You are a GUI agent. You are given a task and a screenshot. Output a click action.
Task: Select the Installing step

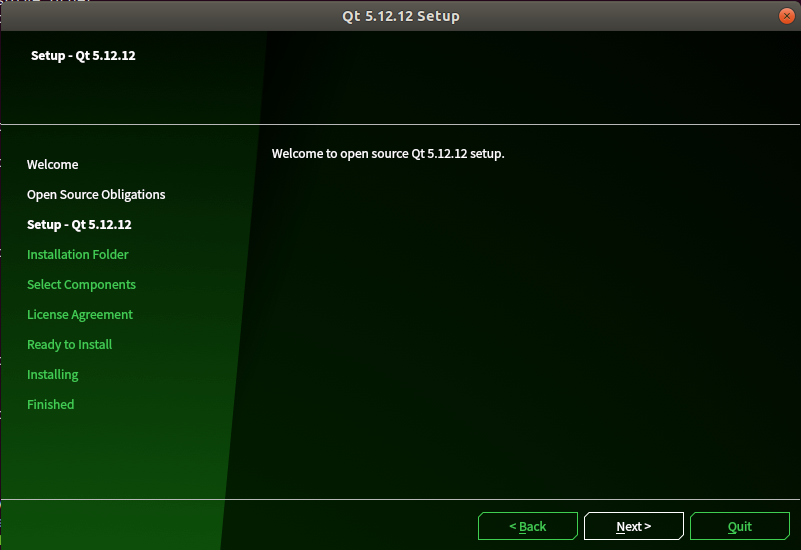53,375
